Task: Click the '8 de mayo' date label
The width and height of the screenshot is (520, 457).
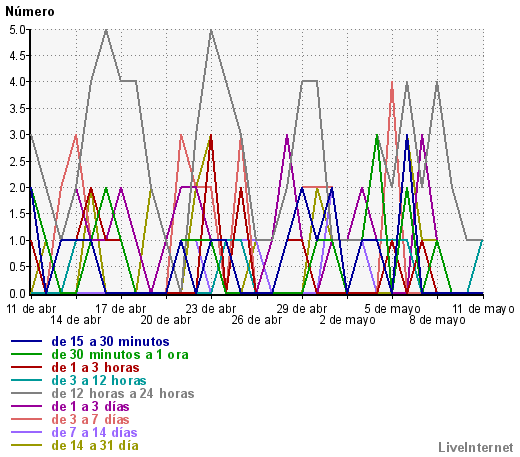Action: coord(437,320)
